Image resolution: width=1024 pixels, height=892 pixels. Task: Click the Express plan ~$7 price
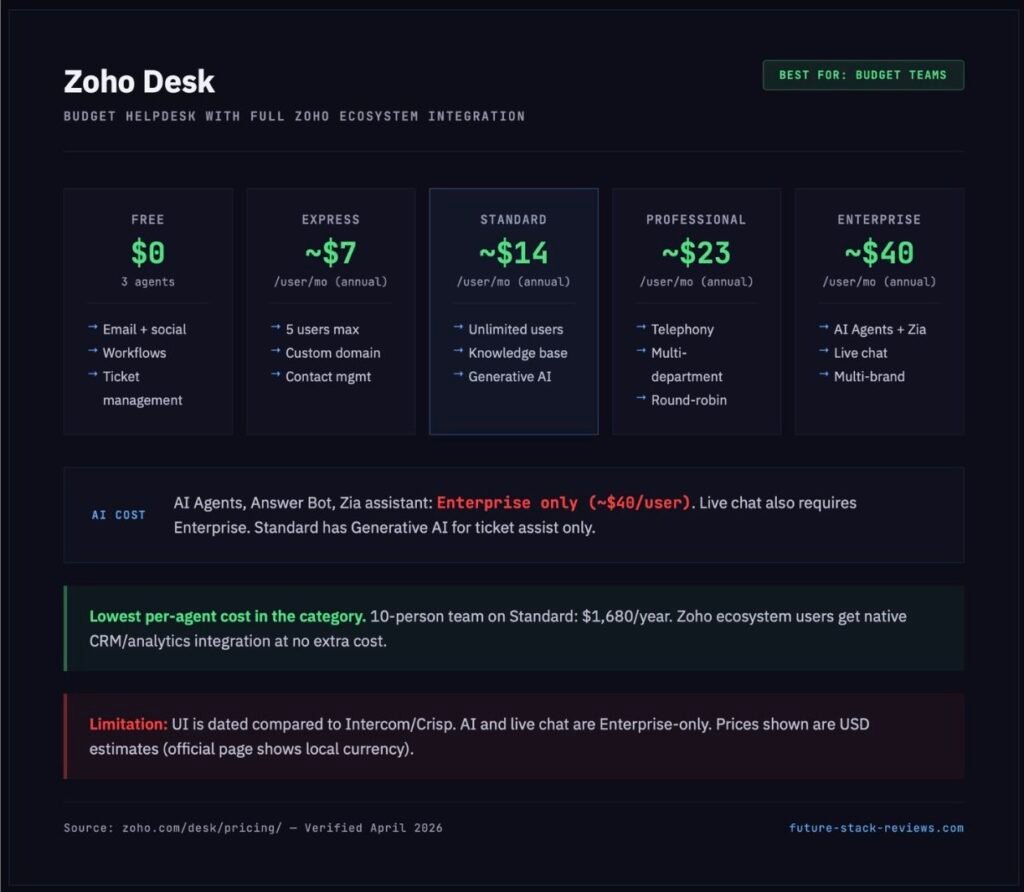click(x=330, y=253)
